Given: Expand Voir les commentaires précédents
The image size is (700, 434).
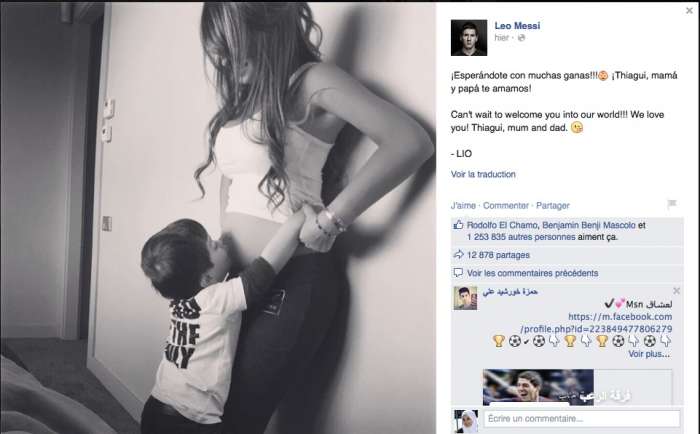Looking at the screenshot, I should [533, 273].
